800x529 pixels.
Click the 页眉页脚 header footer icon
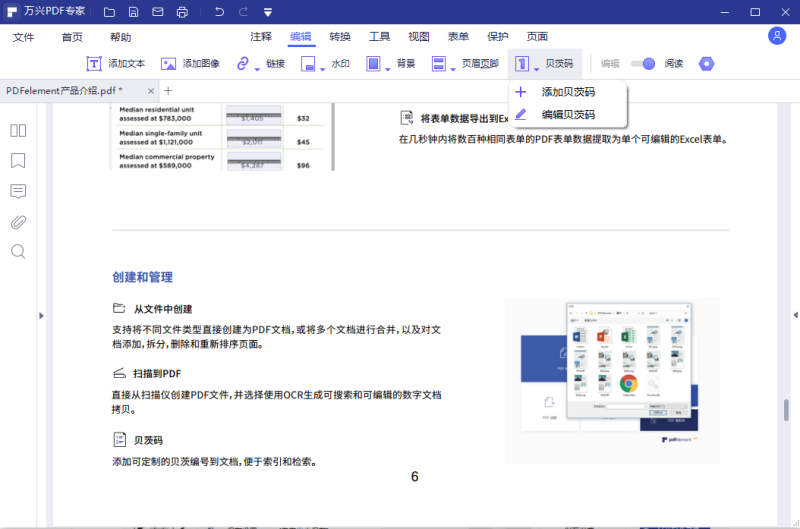tap(439, 64)
